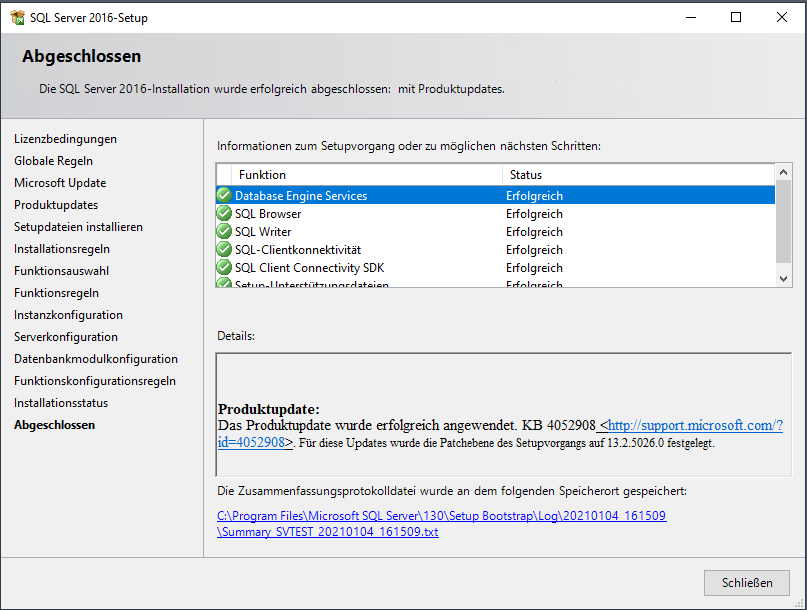Click checkmark beside SQL Client Connectivity SDK
Viewport: 807px width, 610px height.
224,267
